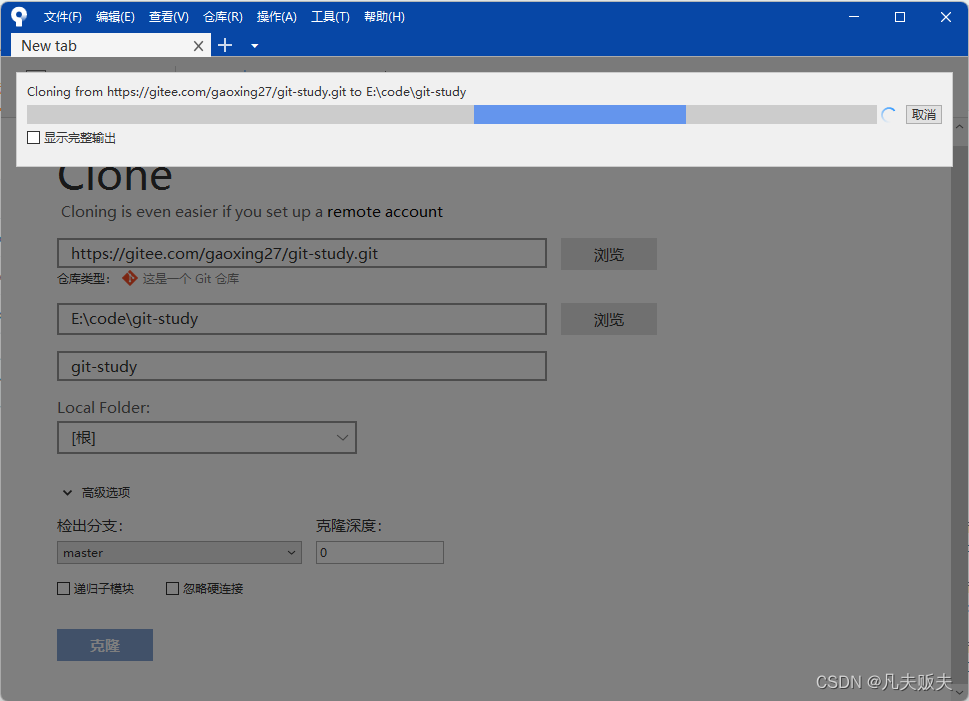Minimize the SourceTree window
The height and width of the screenshot is (701, 969).
(854, 17)
